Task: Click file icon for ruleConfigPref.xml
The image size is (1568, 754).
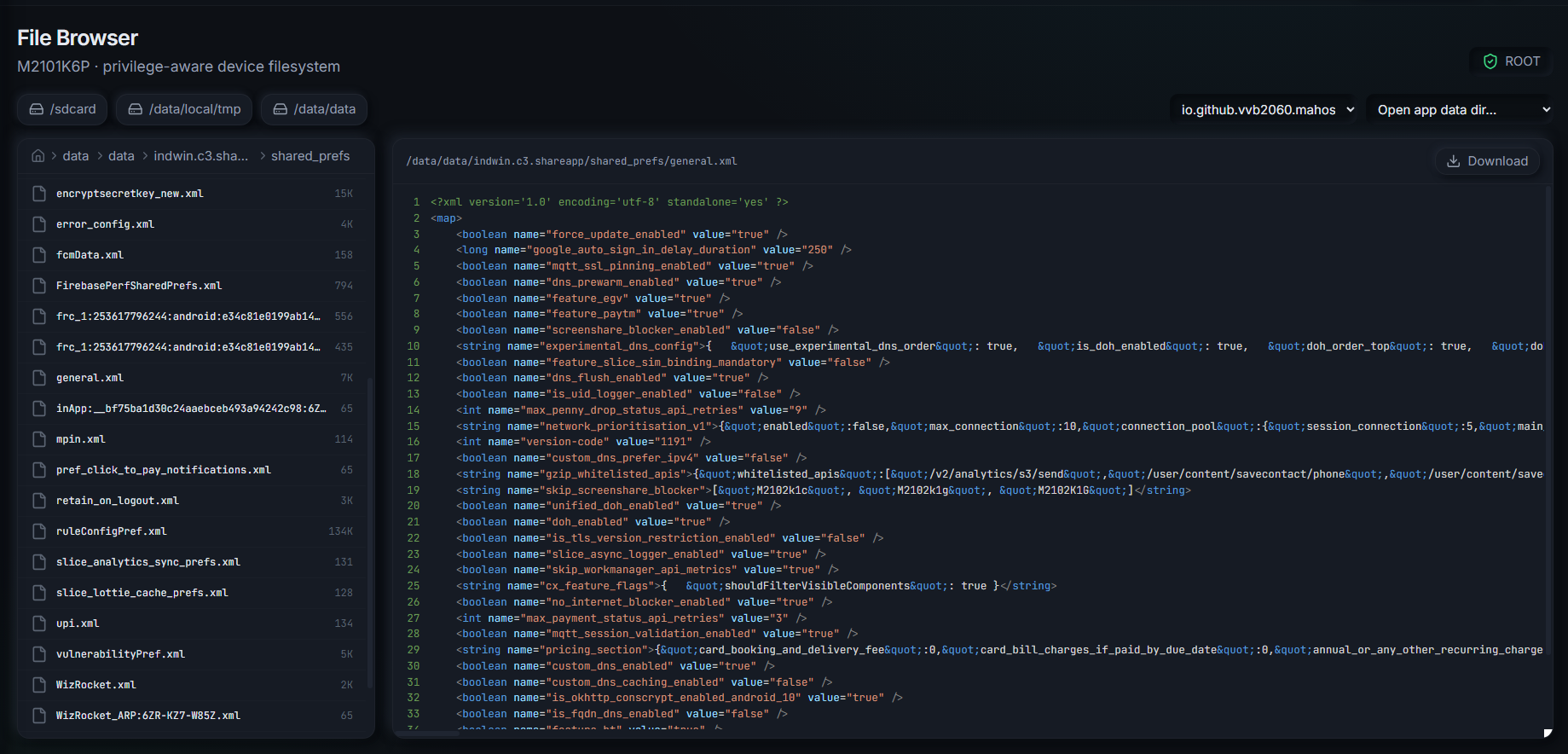Action: click(39, 531)
